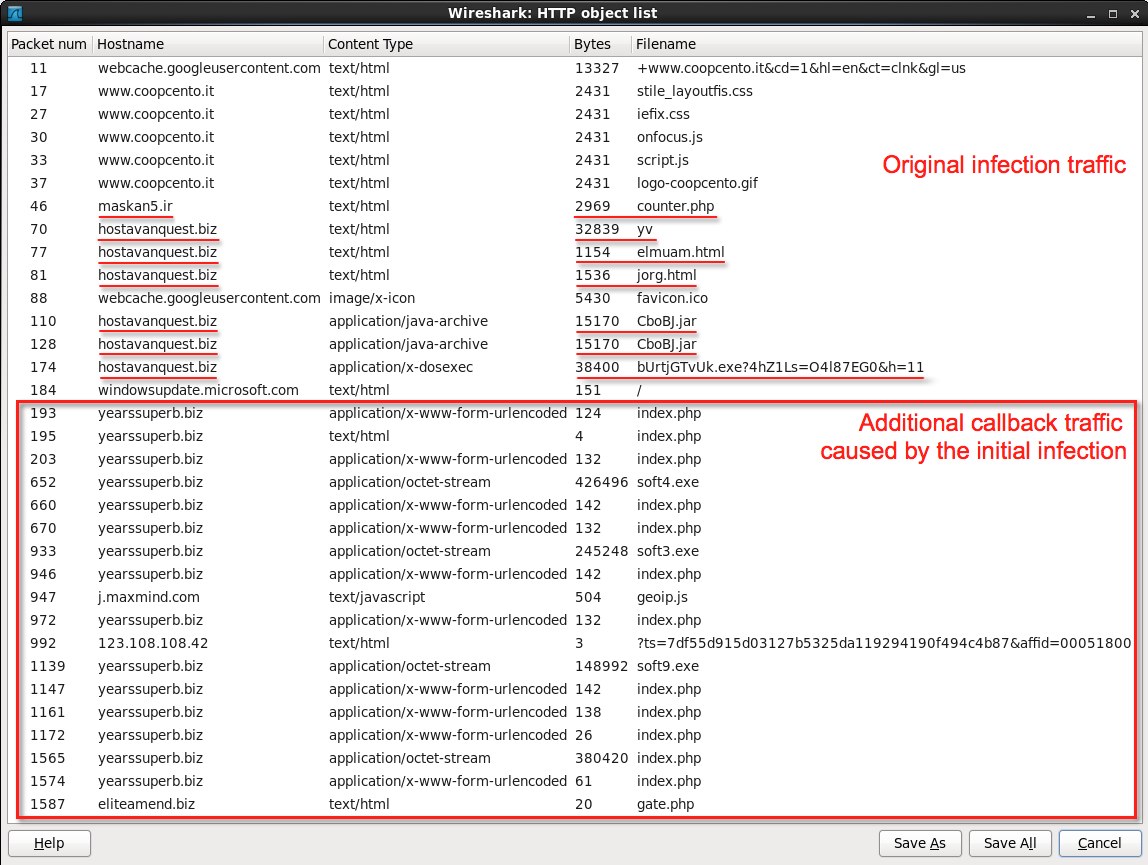
Task: Select the bUrtjGTvUk.exe download row
Action: [x=574, y=367]
